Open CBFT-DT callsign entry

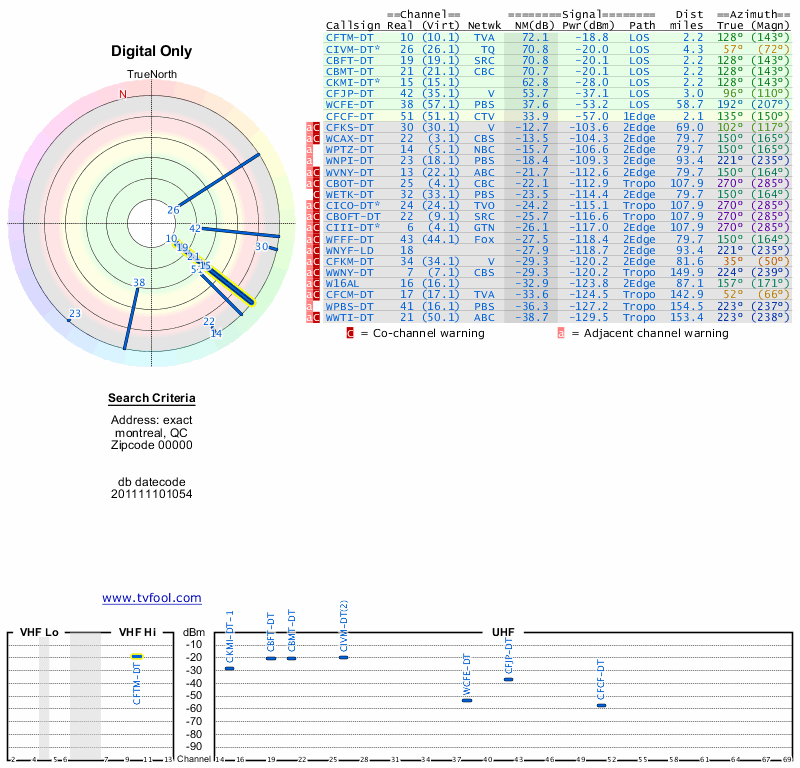click(349, 60)
